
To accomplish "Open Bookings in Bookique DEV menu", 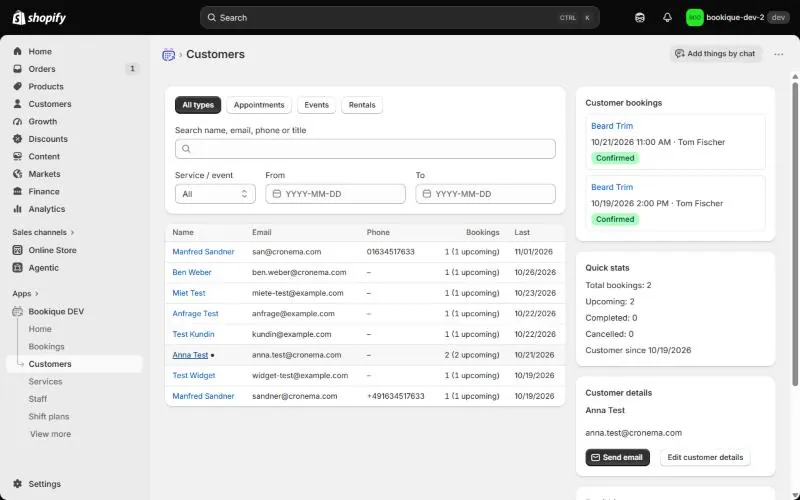I will click(46, 347).
